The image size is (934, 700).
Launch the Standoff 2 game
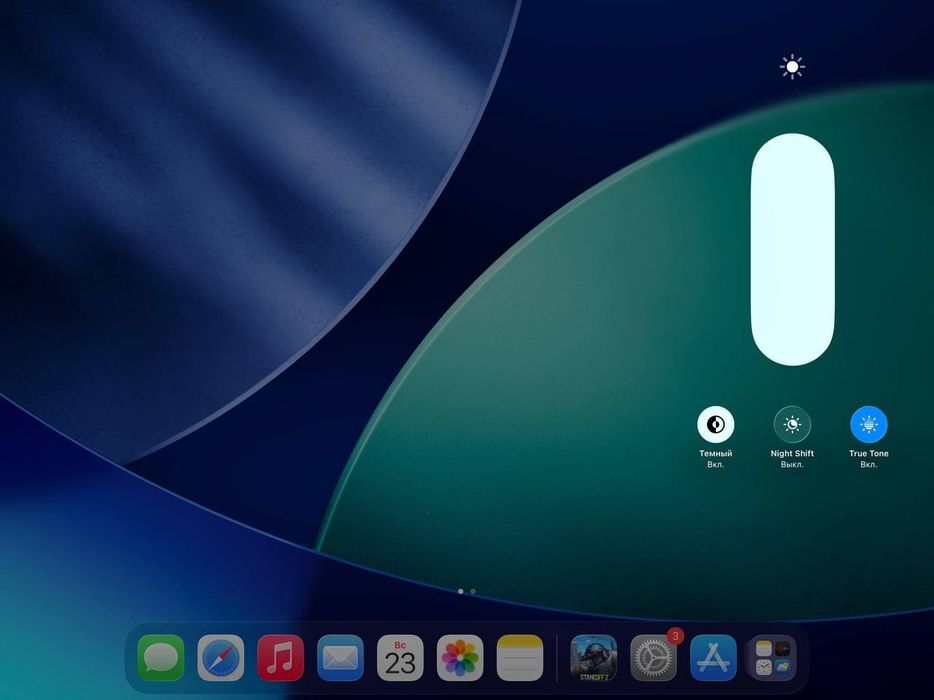594,658
